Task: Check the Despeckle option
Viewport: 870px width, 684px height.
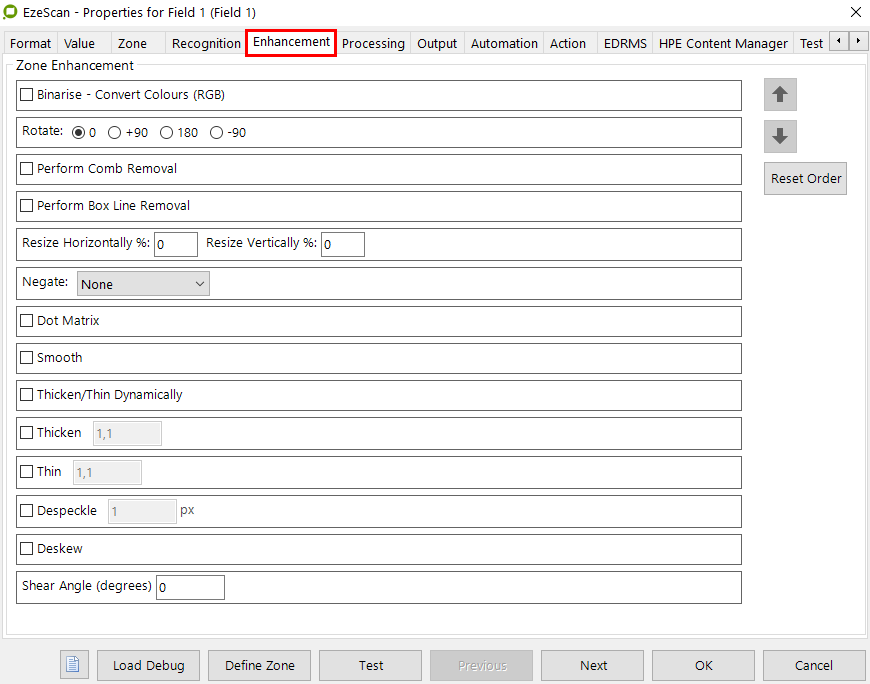Action: [x=27, y=511]
